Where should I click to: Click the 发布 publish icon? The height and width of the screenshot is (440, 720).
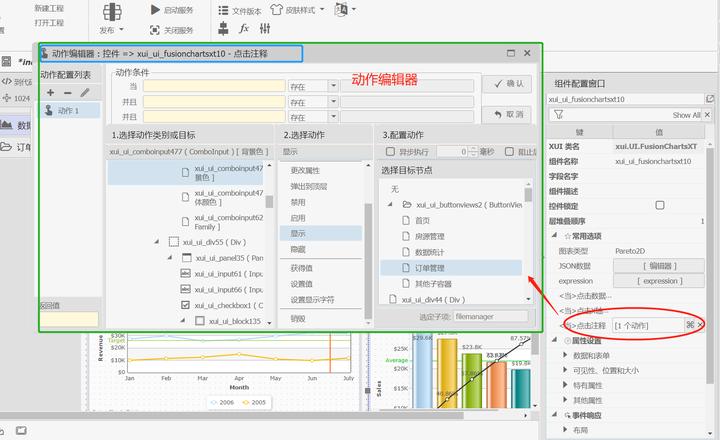click(x=112, y=12)
